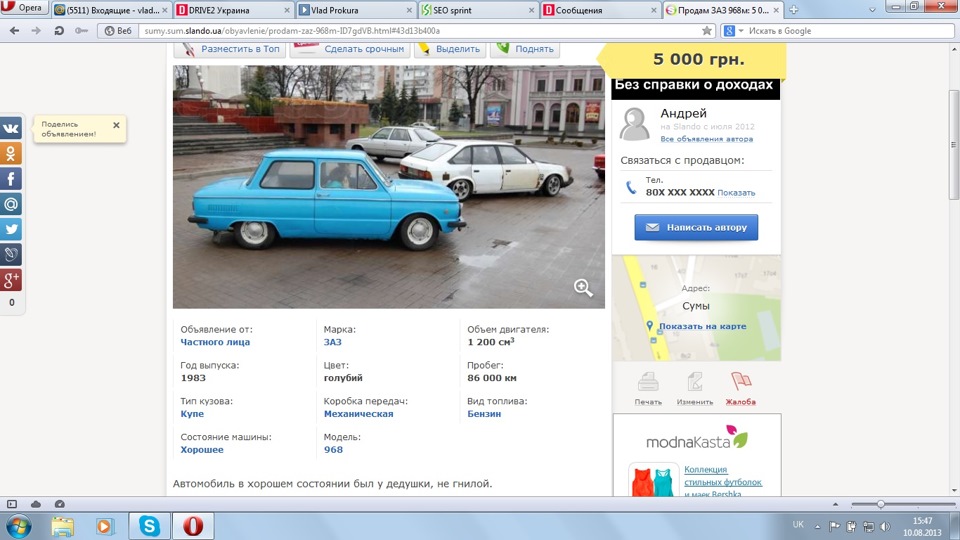Reload the page with the refresh icon

pyautogui.click(x=59, y=31)
